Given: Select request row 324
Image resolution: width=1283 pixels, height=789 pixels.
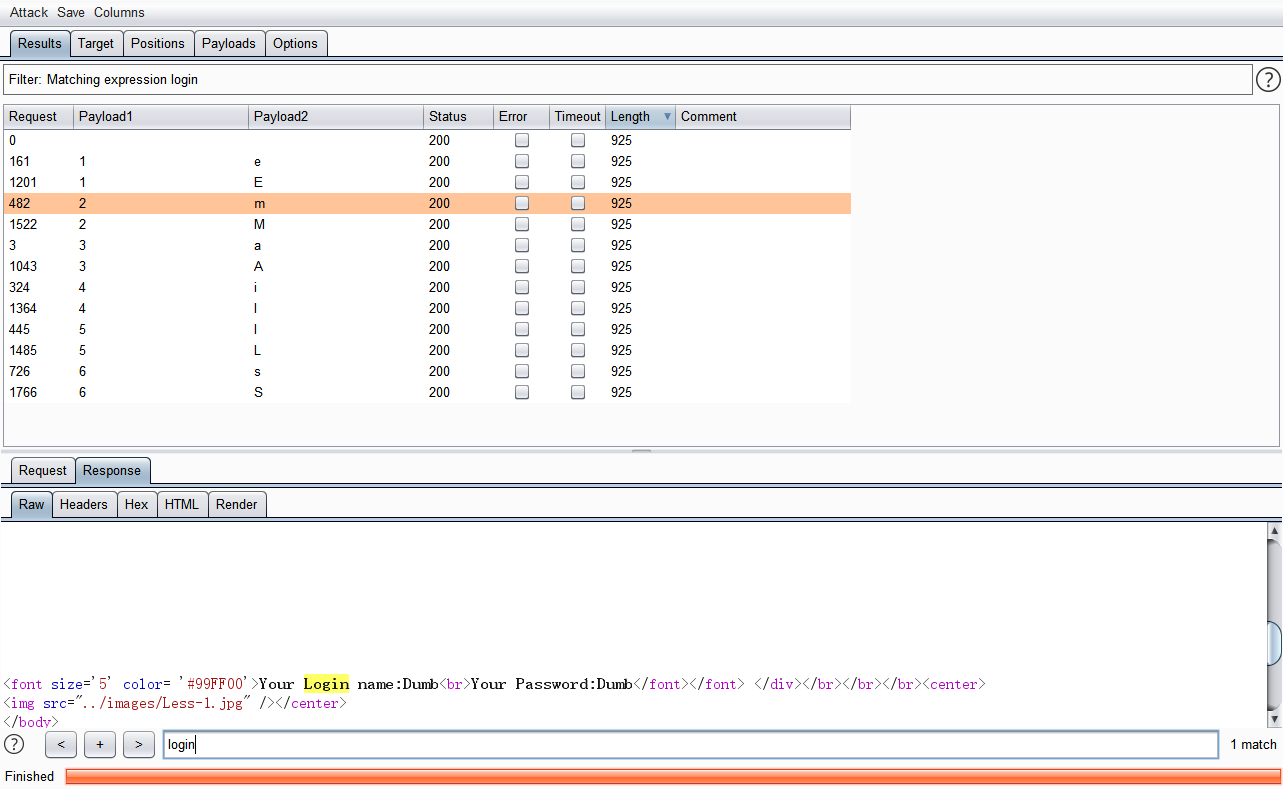Looking at the screenshot, I should [x=427, y=288].
